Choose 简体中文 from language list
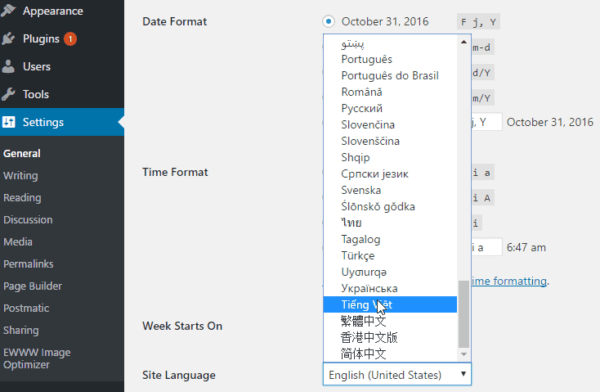Viewport: 600px width, 392px height. point(390,353)
